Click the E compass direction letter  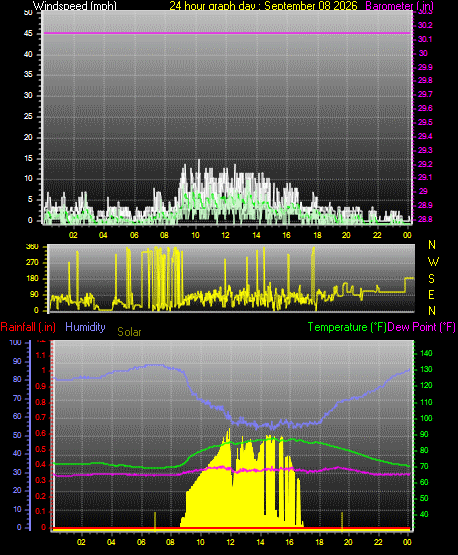pyautogui.click(x=431, y=294)
